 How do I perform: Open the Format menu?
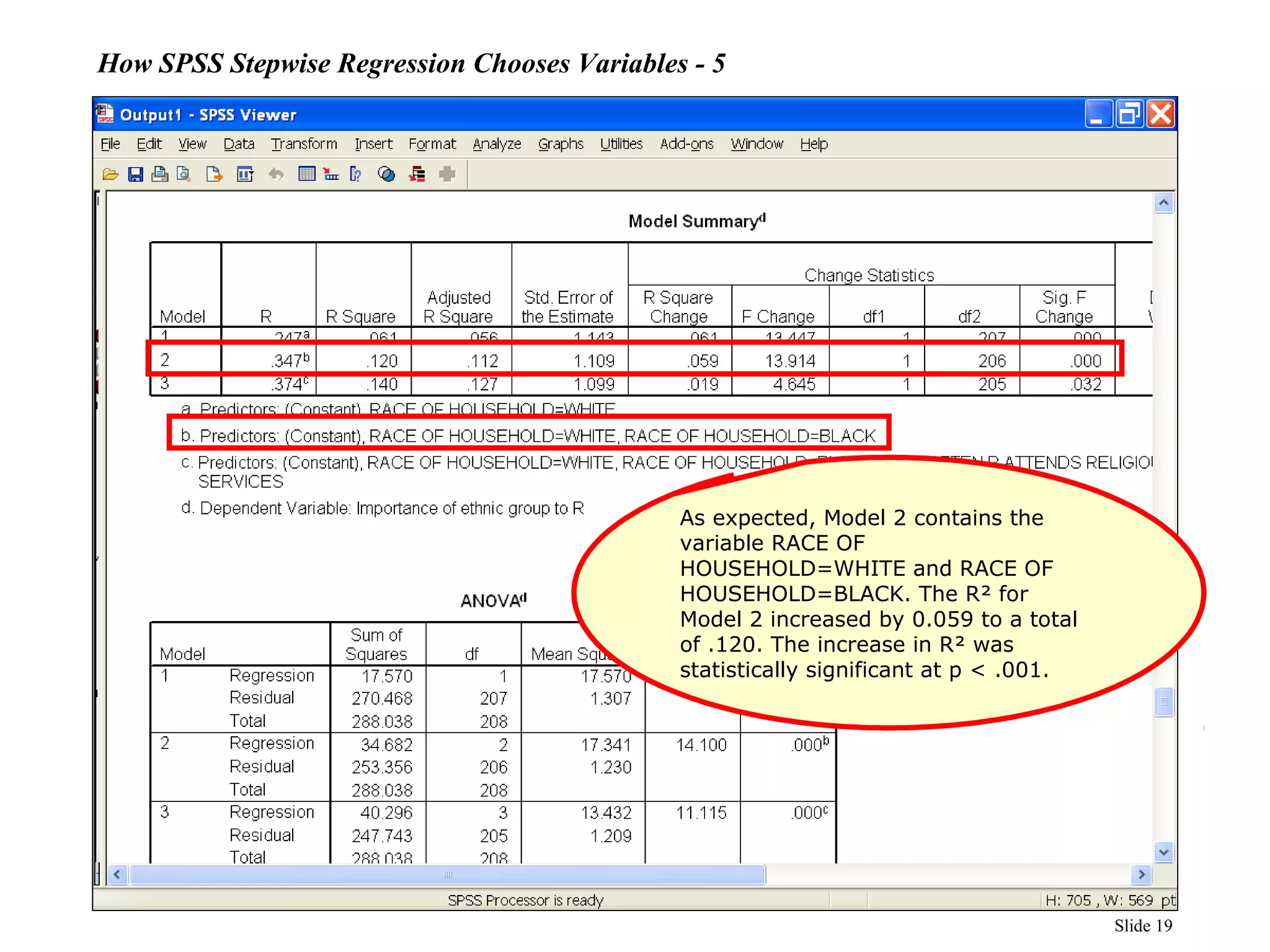click(432, 144)
